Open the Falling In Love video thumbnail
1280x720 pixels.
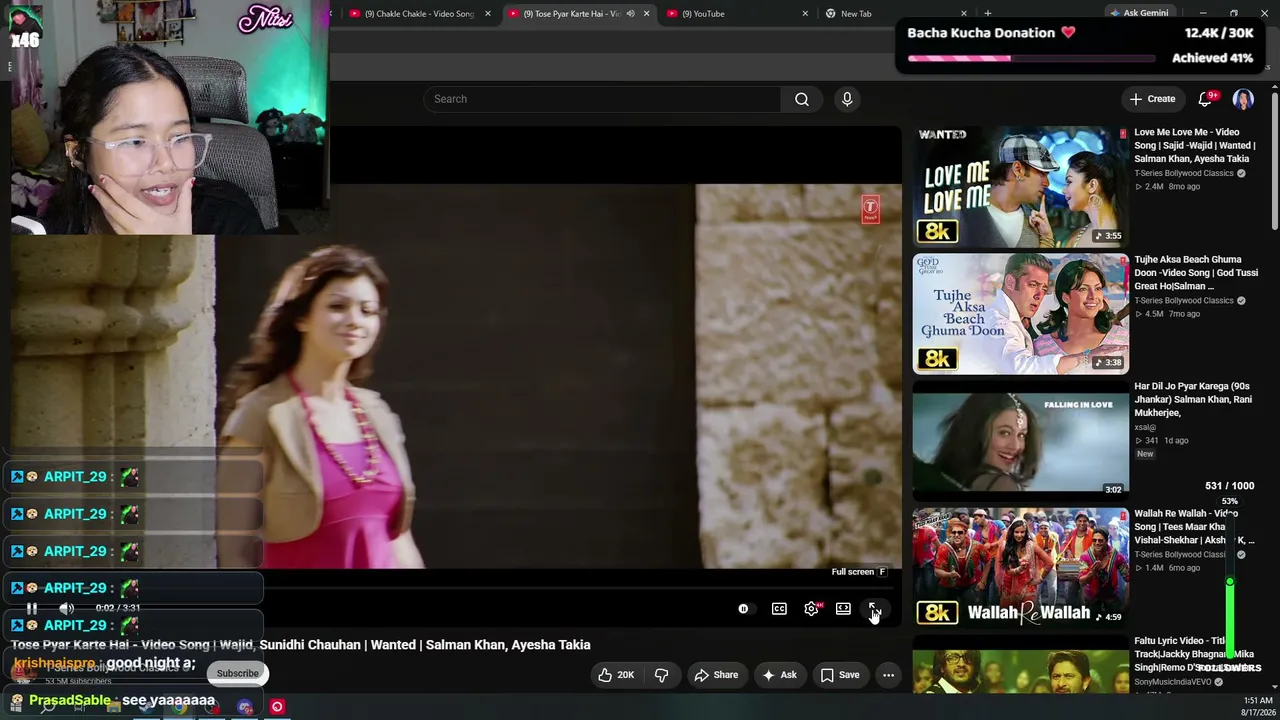pos(1020,440)
